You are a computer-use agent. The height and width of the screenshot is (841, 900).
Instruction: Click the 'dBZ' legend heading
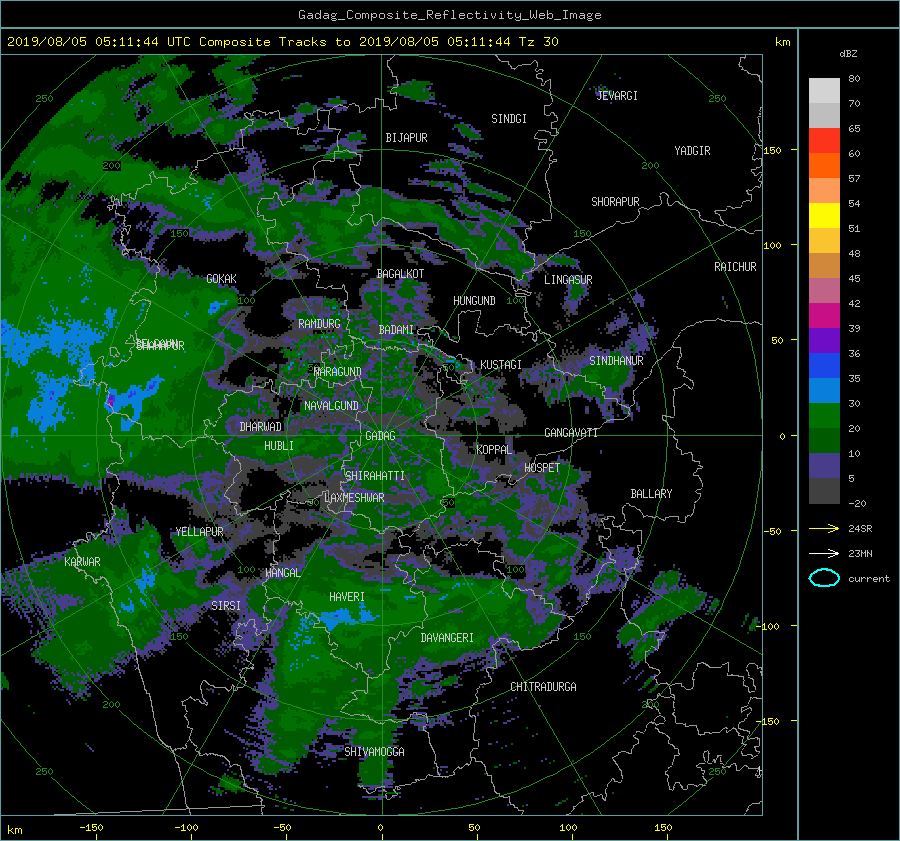coord(848,53)
